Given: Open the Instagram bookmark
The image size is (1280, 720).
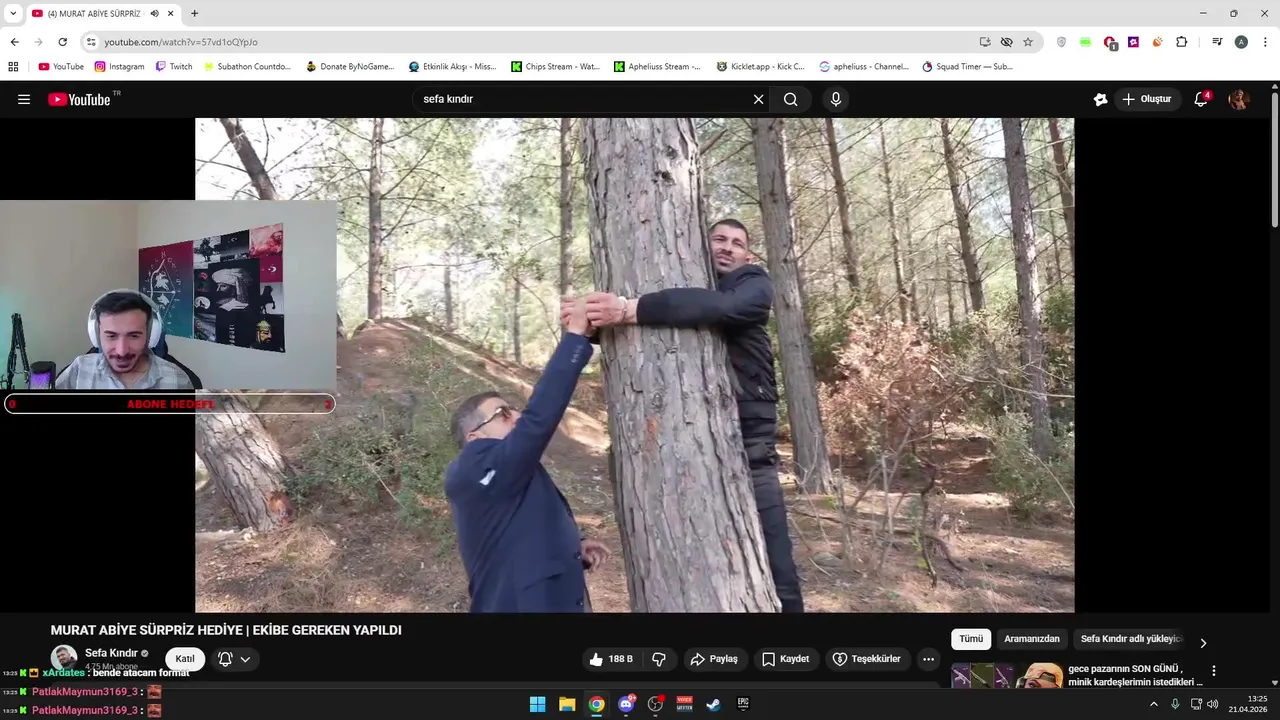Looking at the screenshot, I should tap(119, 67).
